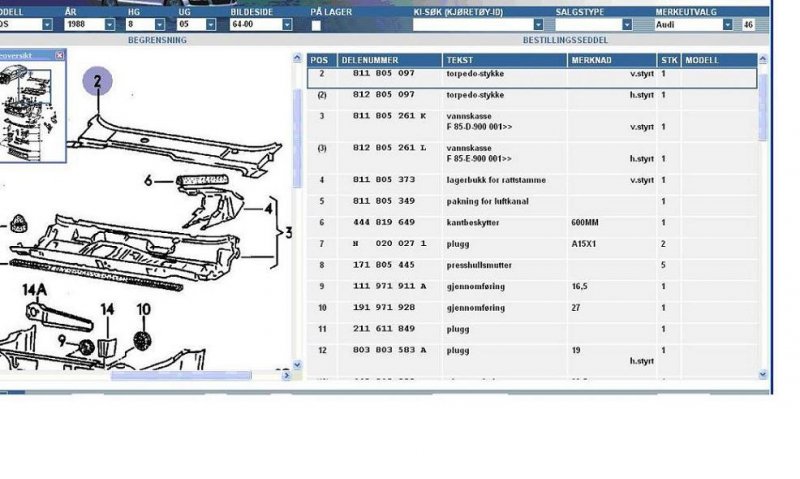This screenshot has height=479, width=800.
Task: Click part callout 3 bracket label
Action: (288, 232)
